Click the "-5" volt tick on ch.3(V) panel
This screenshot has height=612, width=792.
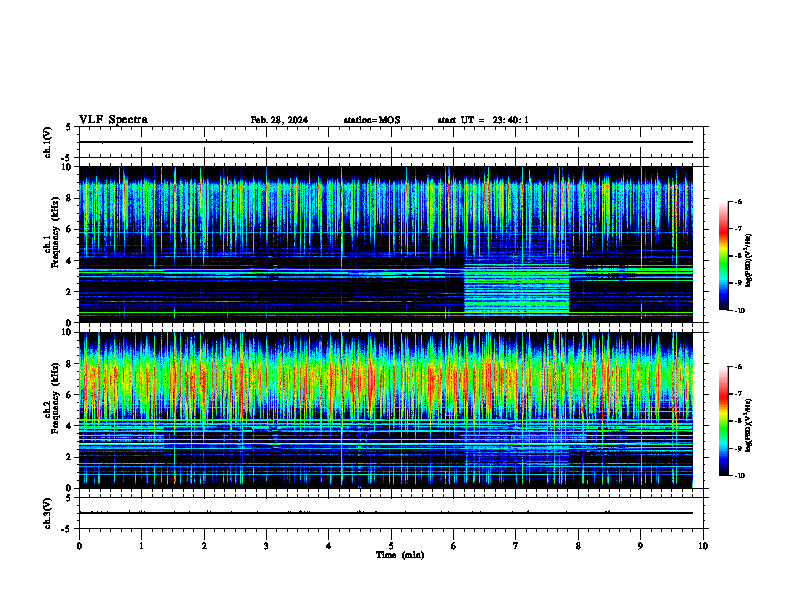point(67,529)
